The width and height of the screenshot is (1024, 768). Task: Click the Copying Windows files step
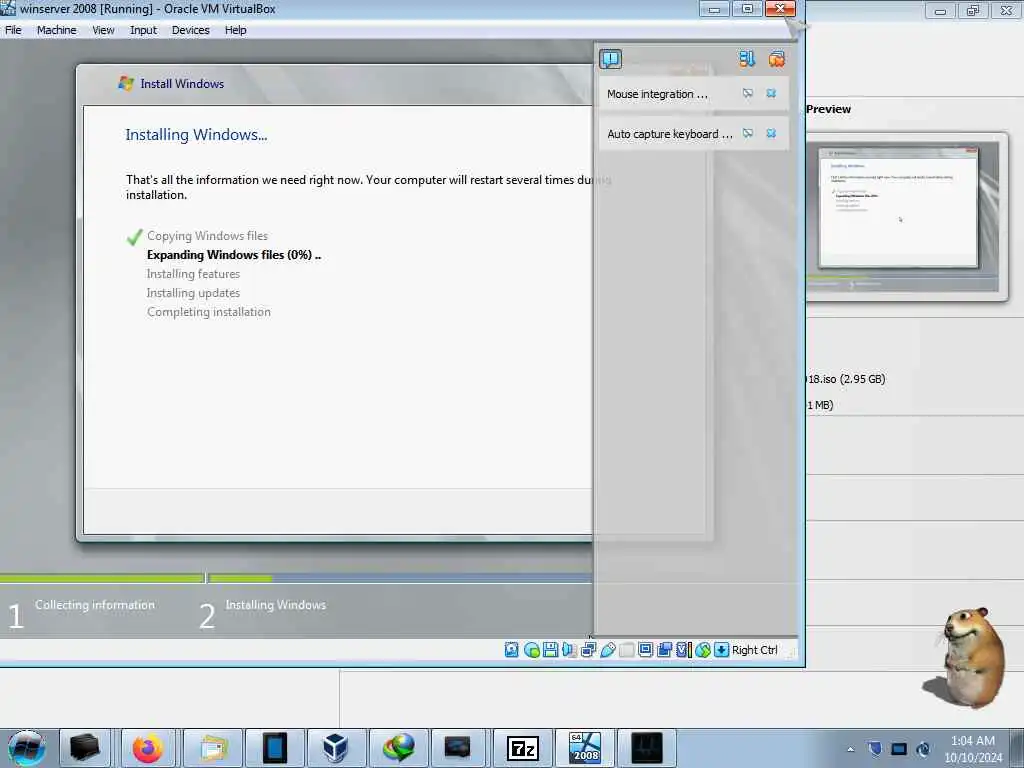point(207,236)
